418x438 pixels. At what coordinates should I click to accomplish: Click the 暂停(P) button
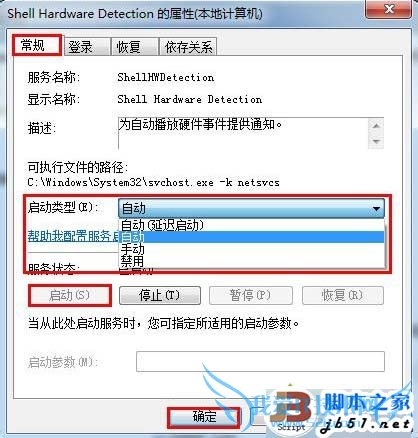[x=250, y=295]
